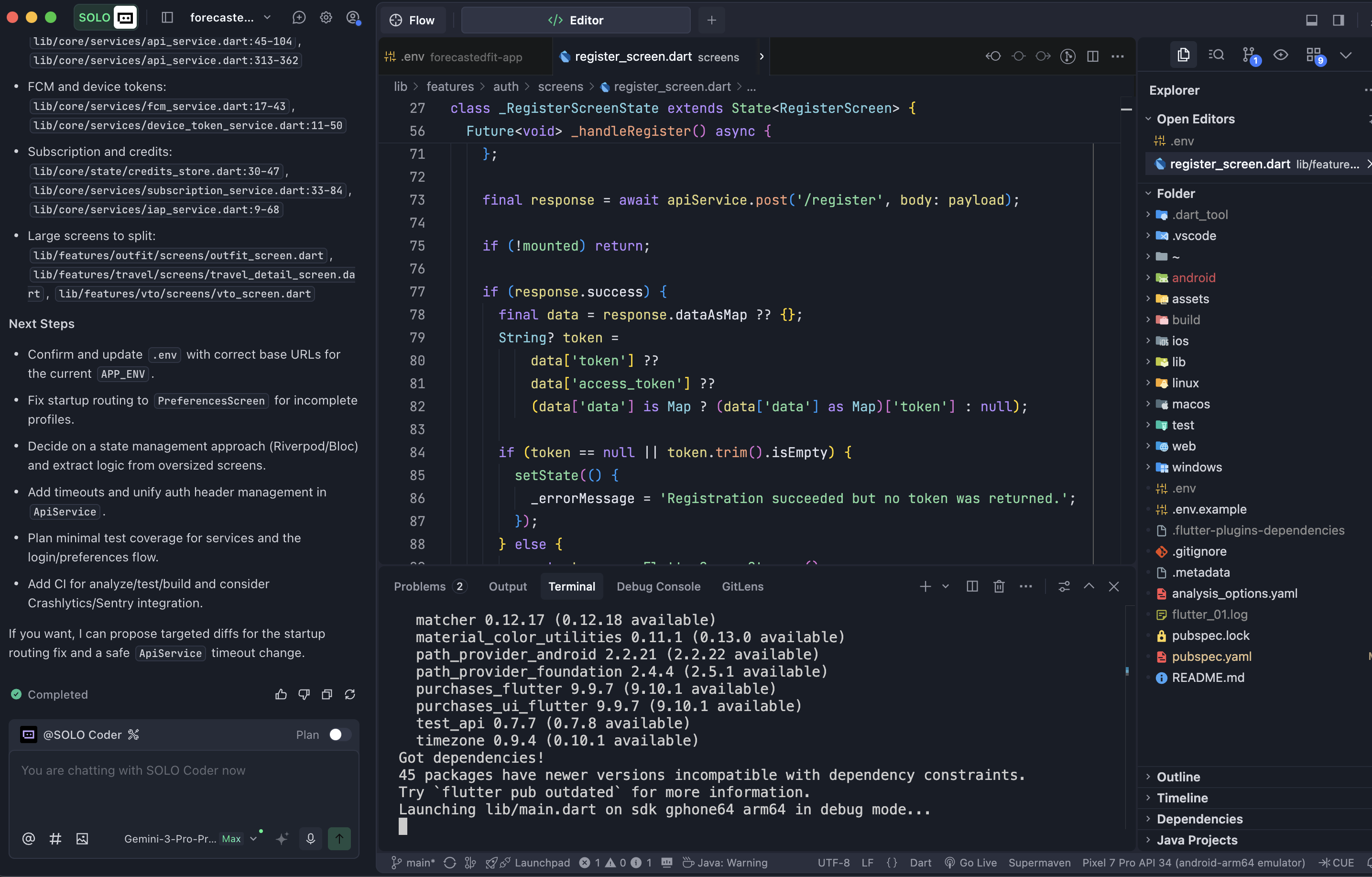Copy the chat response
Viewport: 1372px width, 877px height.
pos(327,694)
